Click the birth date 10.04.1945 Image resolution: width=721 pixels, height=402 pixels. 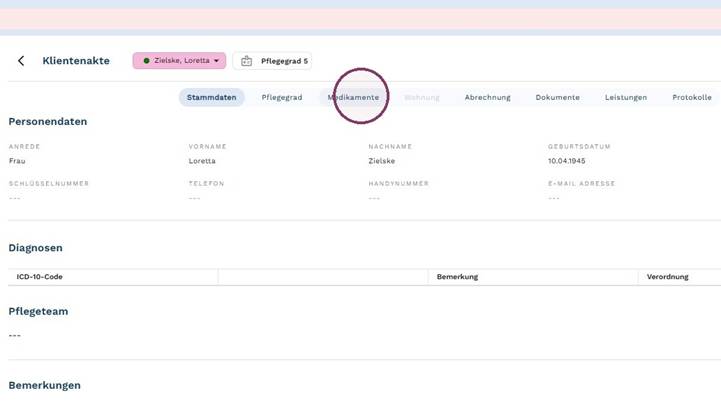click(566, 161)
